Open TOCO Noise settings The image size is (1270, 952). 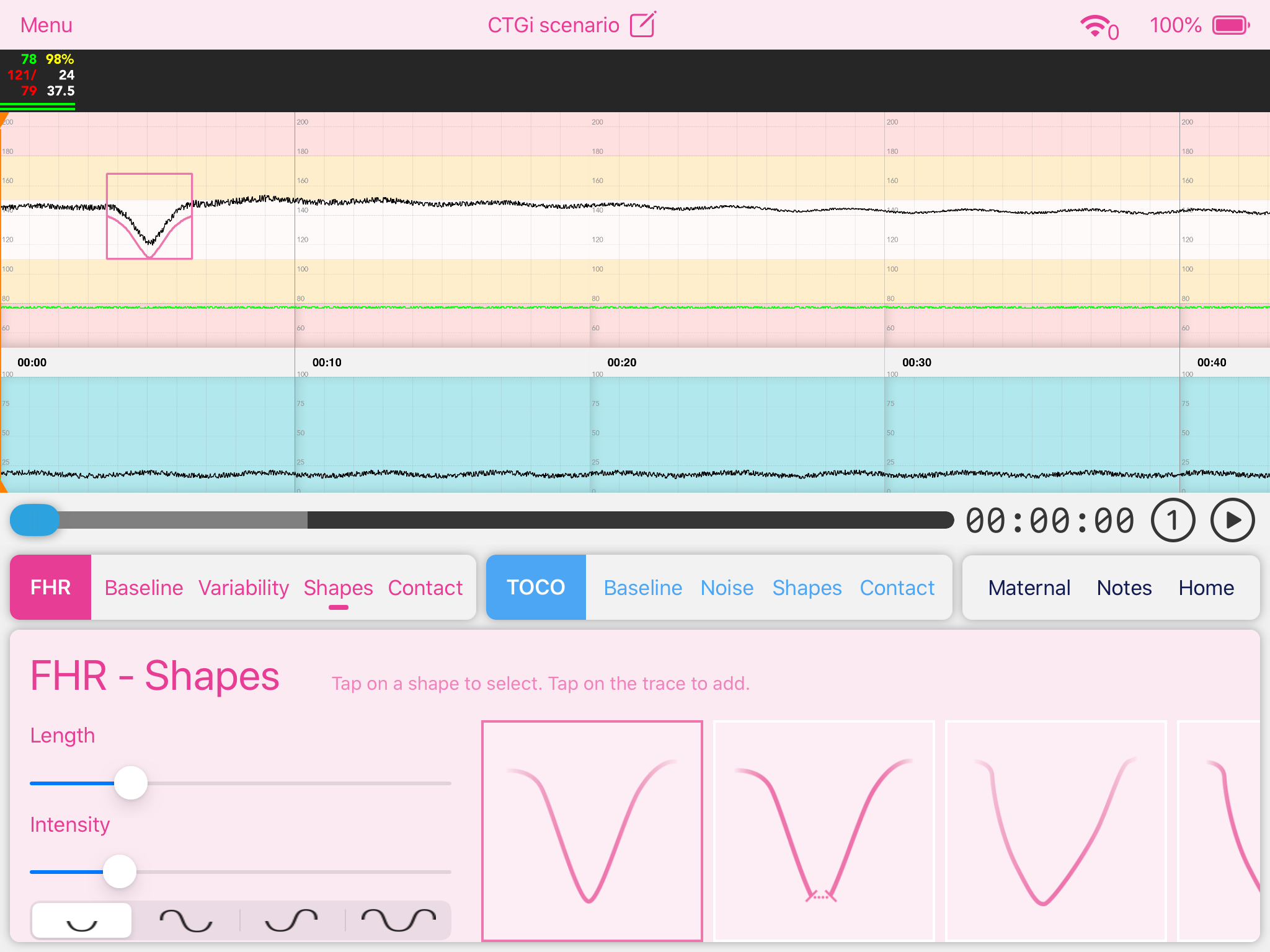coord(727,588)
